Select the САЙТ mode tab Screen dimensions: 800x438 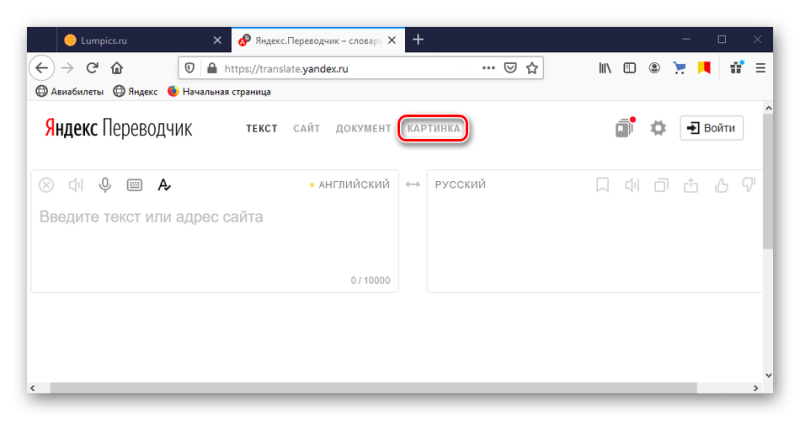click(x=307, y=129)
